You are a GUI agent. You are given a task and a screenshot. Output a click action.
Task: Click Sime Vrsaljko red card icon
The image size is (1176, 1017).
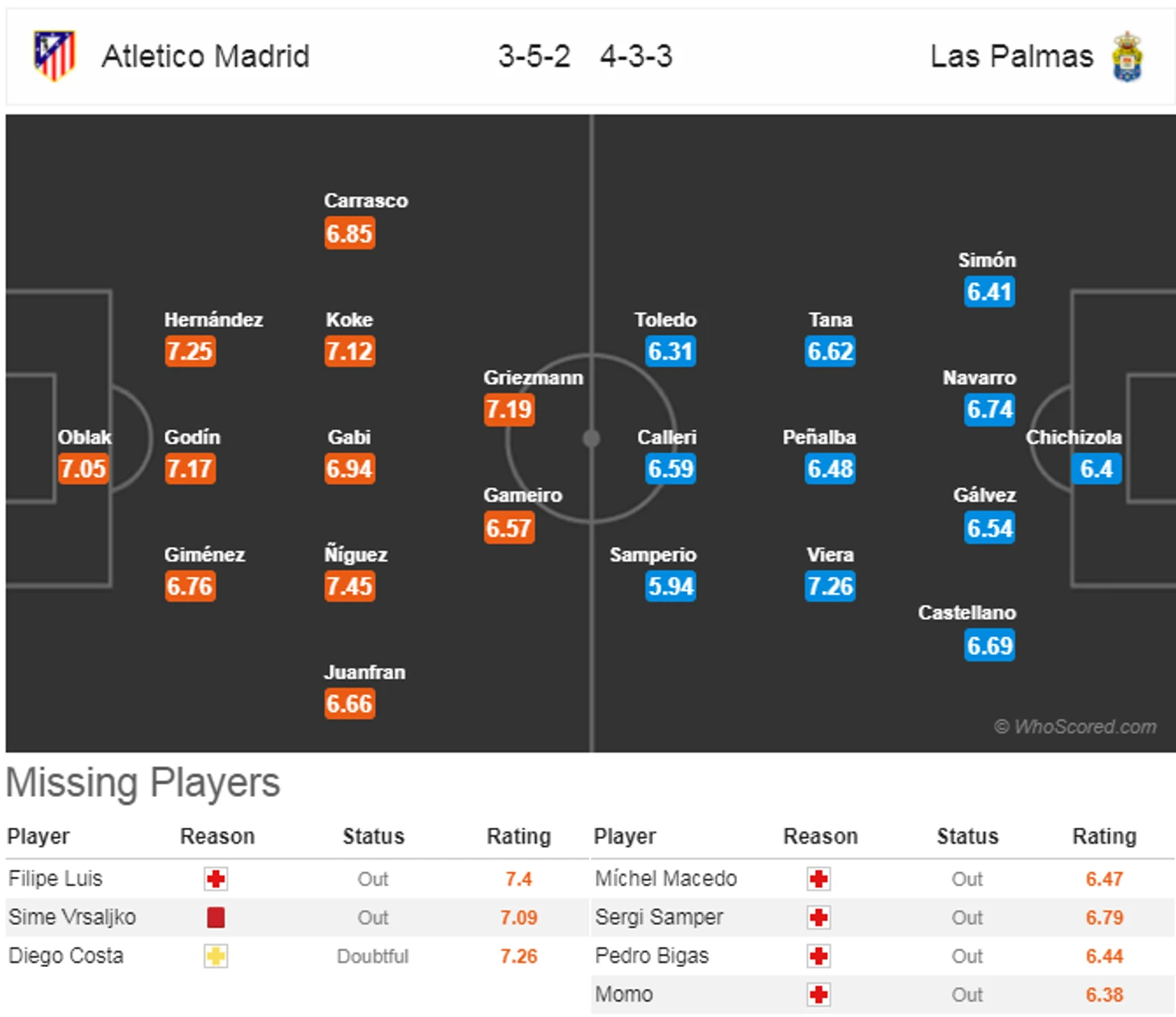(216, 917)
